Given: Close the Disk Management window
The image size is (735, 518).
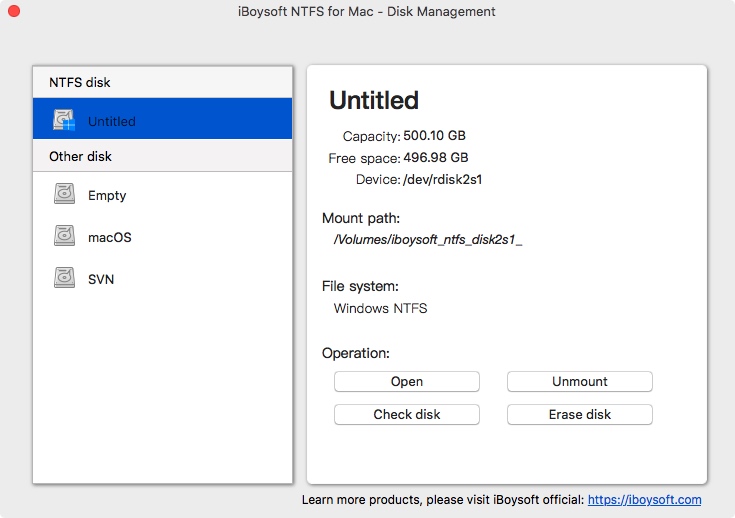Looking at the screenshot, I should pyautogui.click(x=14, y=11).
